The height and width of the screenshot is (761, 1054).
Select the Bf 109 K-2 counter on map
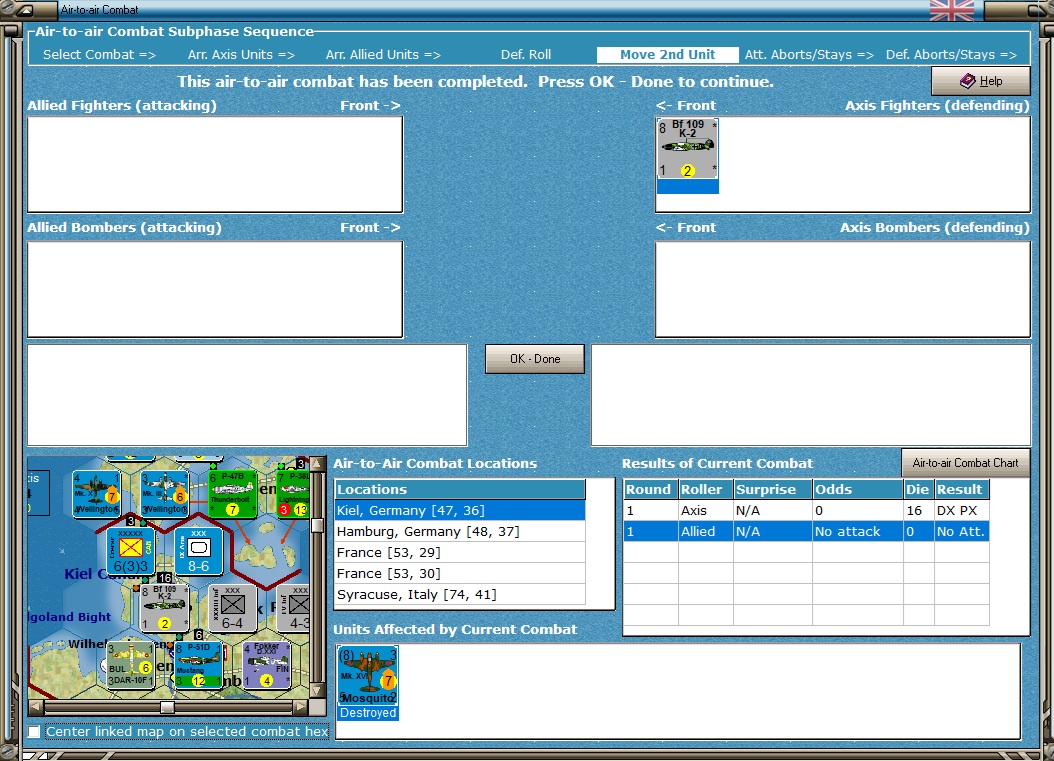pos(164,608)
